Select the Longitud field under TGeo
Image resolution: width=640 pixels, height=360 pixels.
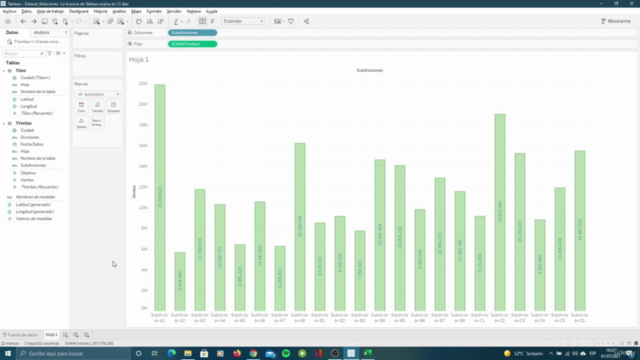pos(29,106)
